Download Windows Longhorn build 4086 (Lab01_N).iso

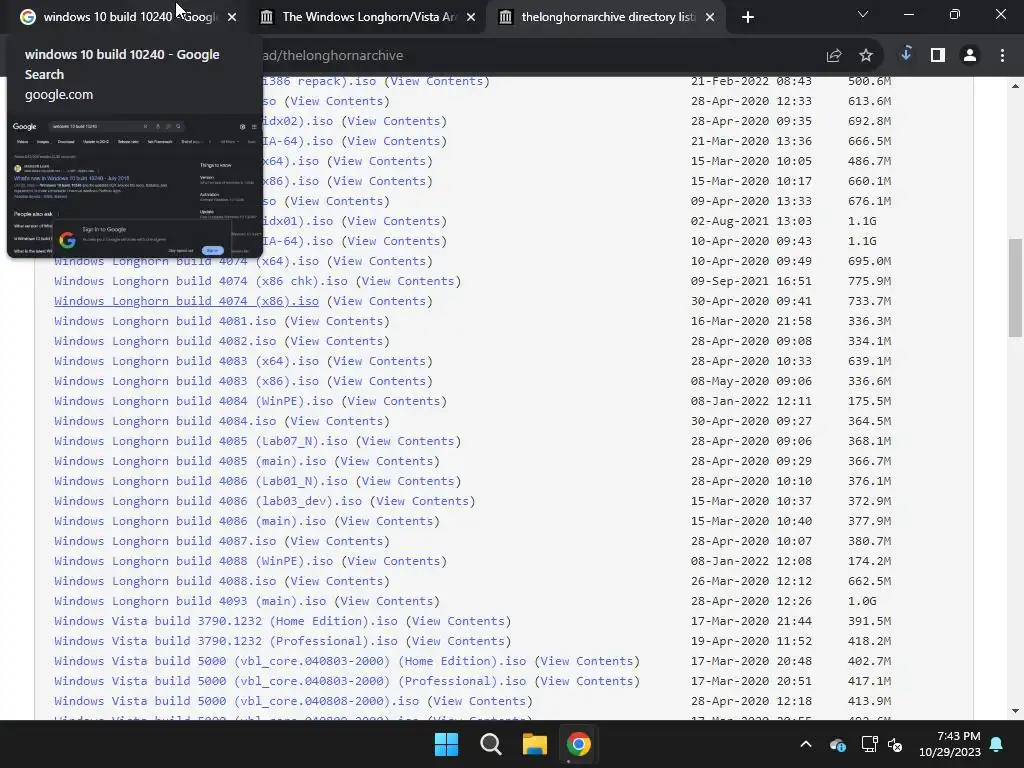point(200,481)
